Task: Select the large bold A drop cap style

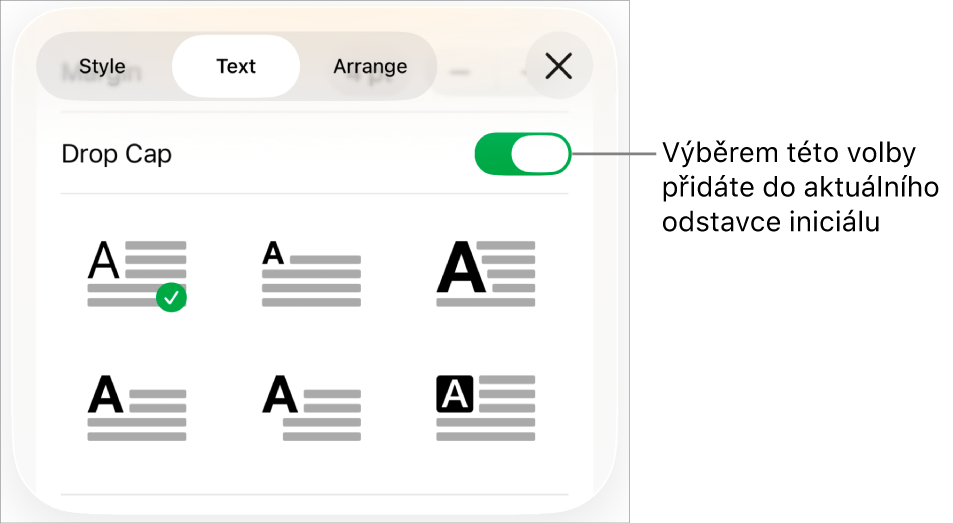Action: click(486, 273)
